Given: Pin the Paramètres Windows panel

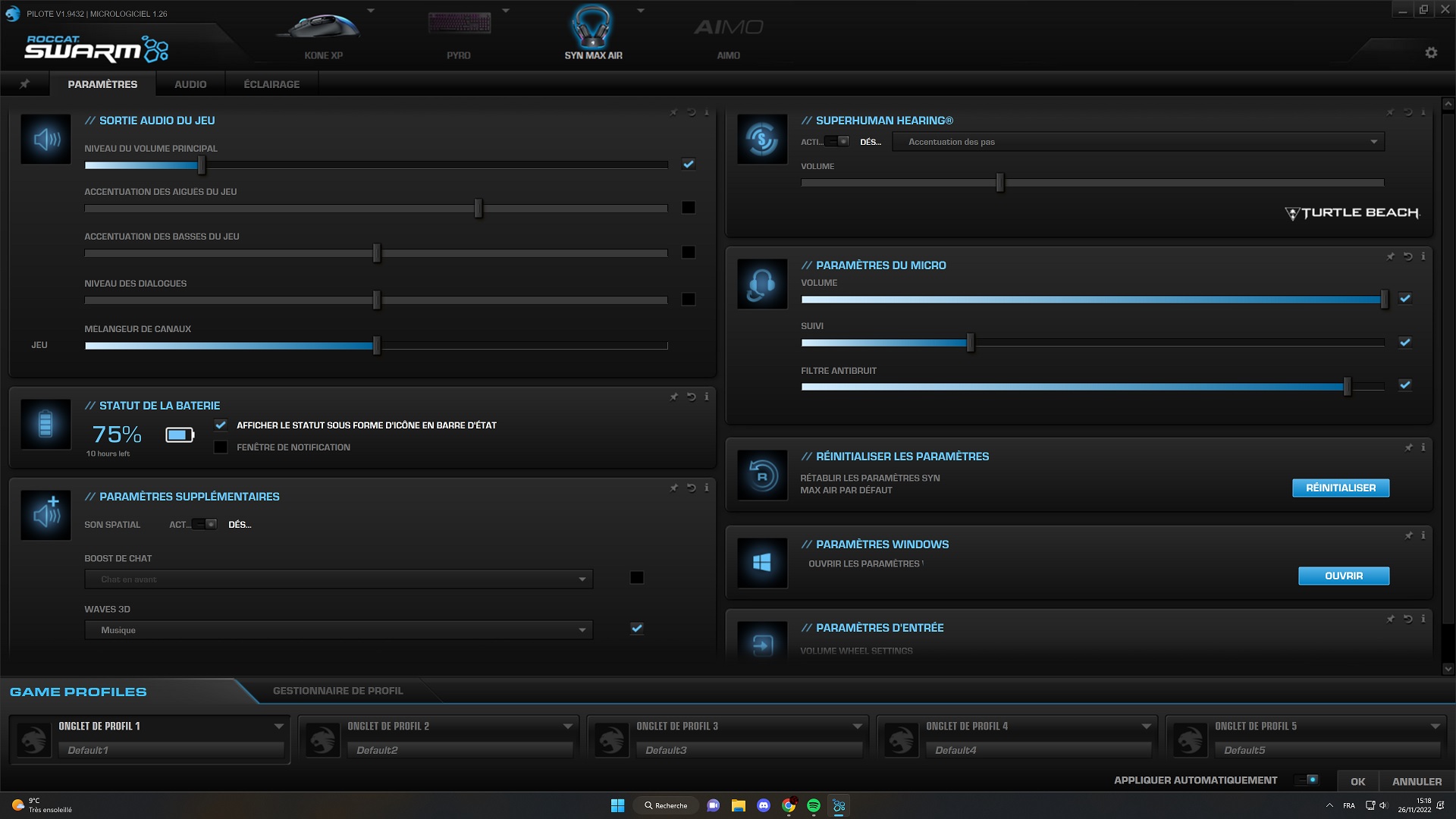Looking at the screenshot, I should tap(1408, 535).
